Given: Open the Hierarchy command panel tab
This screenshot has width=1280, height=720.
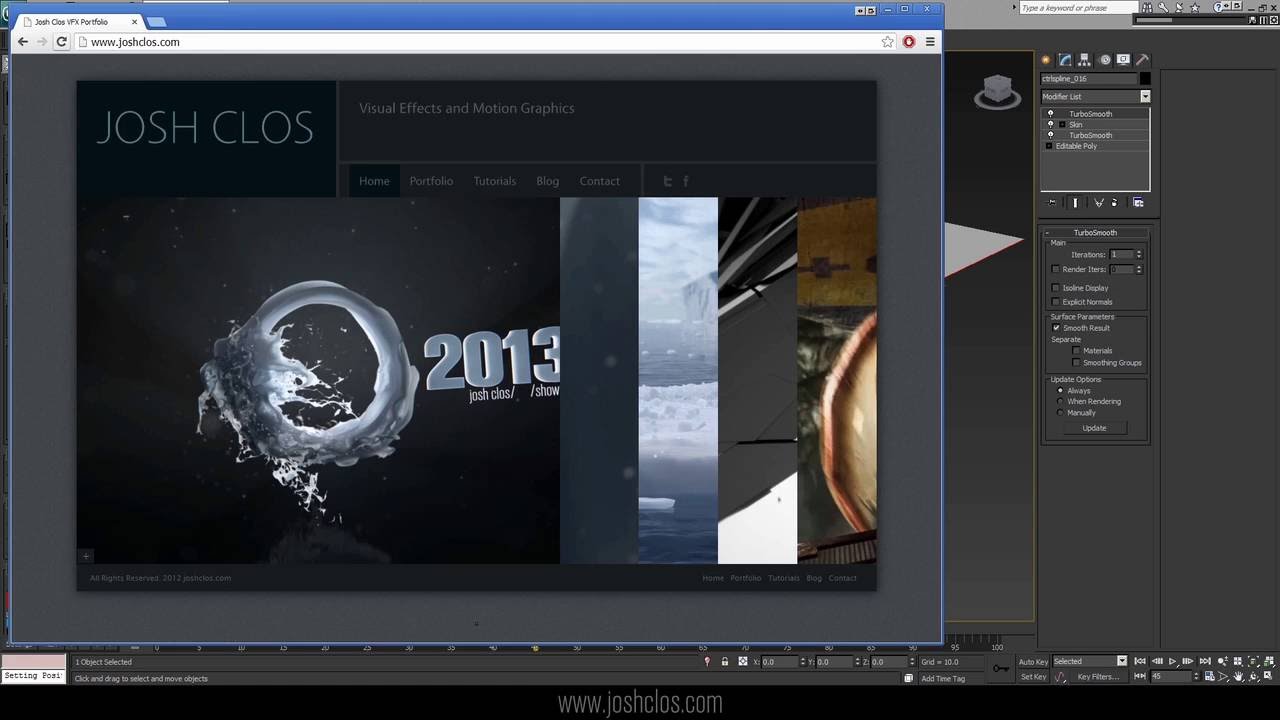Looking at the screenshot, I should pyautogui.click(x=1084, y=59).
